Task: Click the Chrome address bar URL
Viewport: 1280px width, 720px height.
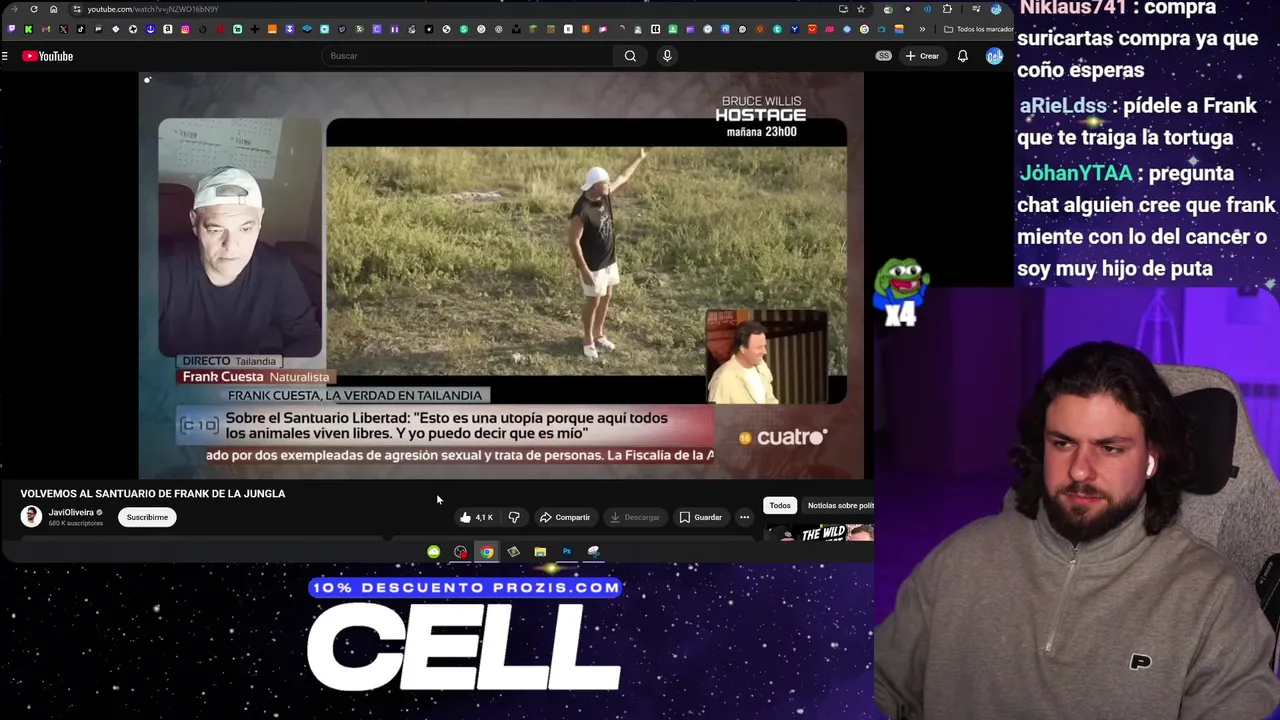Action: pos(152,9)
